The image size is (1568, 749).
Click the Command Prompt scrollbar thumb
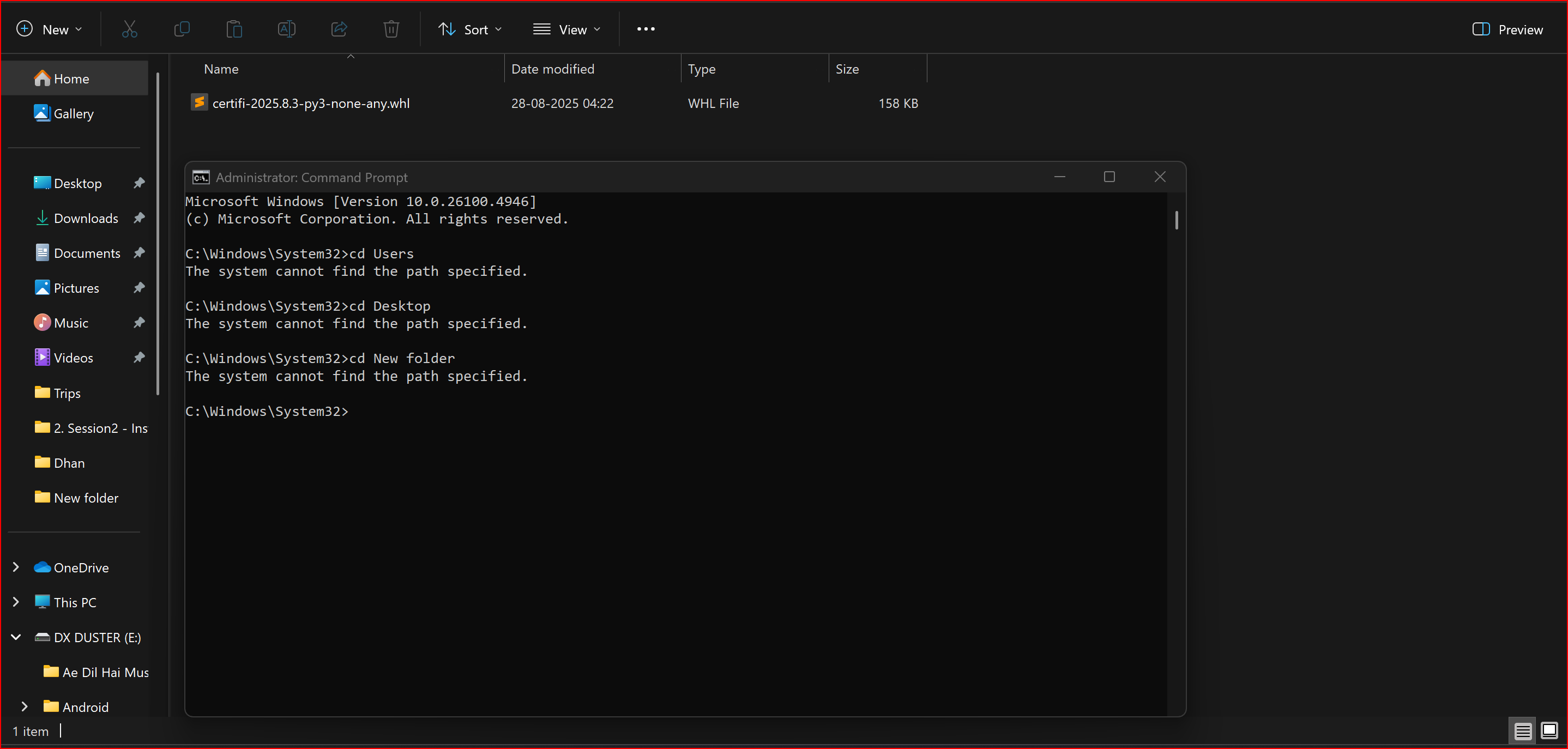1177,220
